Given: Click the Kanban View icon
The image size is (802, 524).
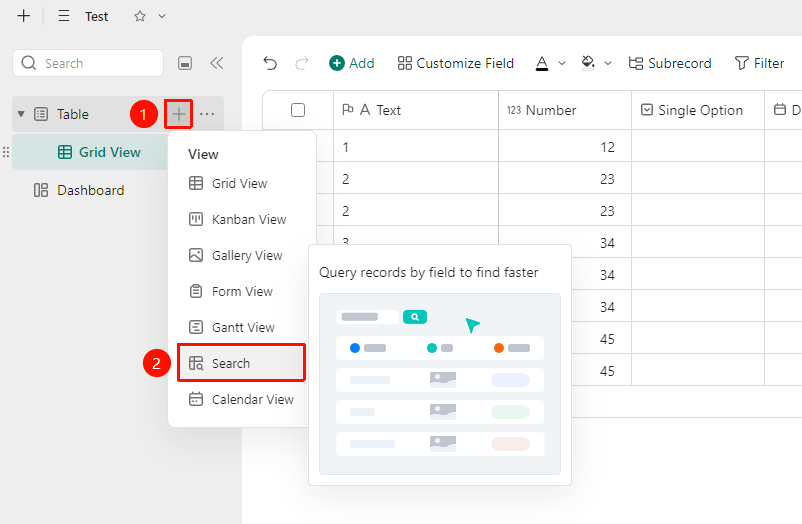Looking at the screenshot, I should point(196,219).
